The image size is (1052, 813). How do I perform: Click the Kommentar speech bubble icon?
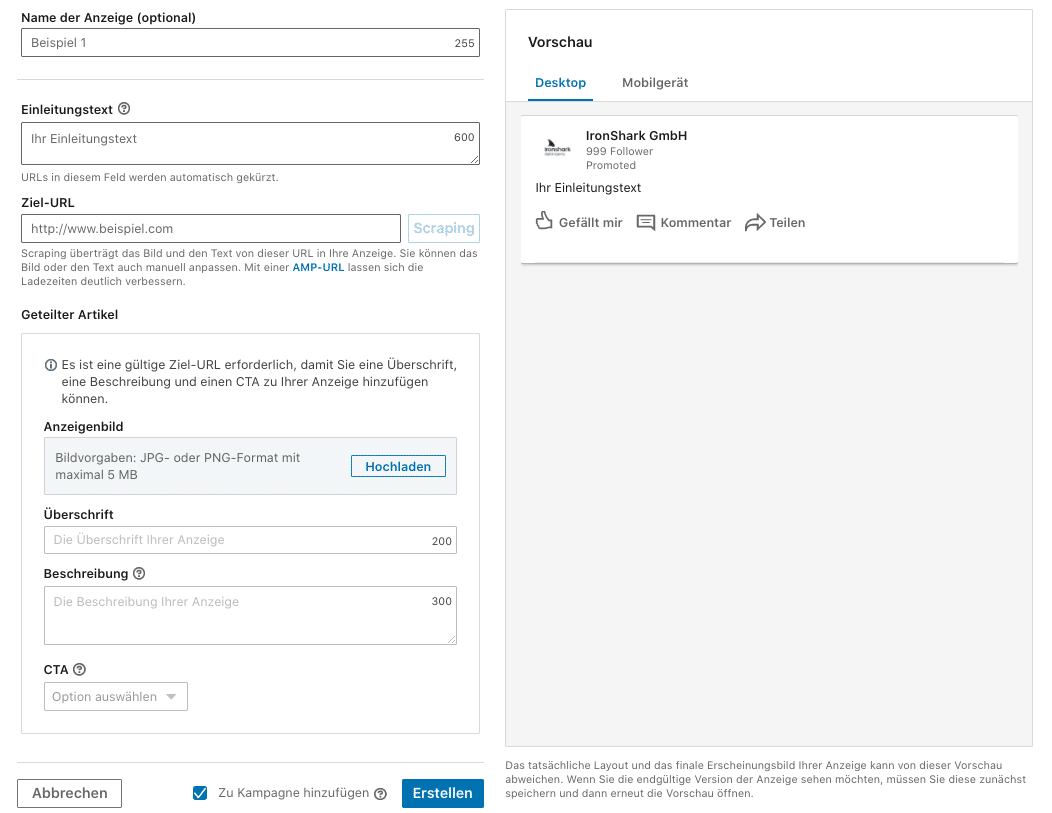click(x=647, y=222)
